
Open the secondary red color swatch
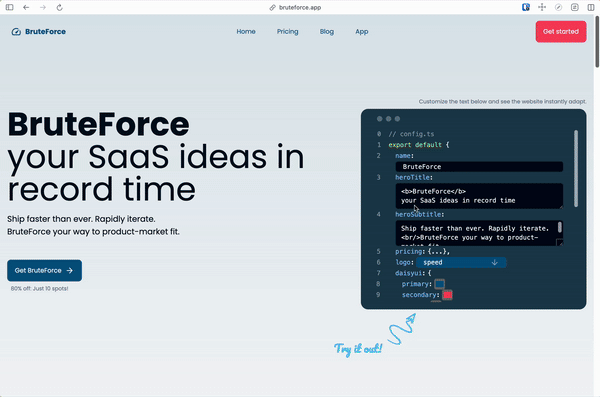coord(447,295)
